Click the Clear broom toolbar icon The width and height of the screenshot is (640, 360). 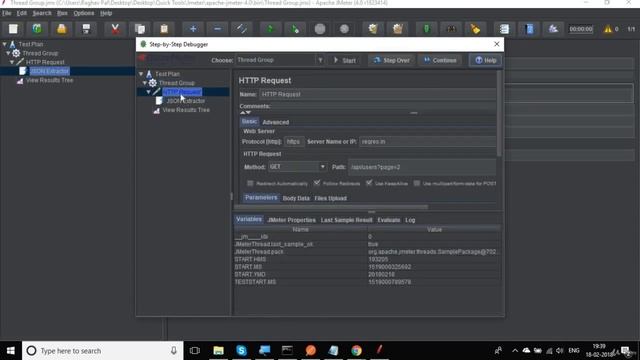[373, 29]
